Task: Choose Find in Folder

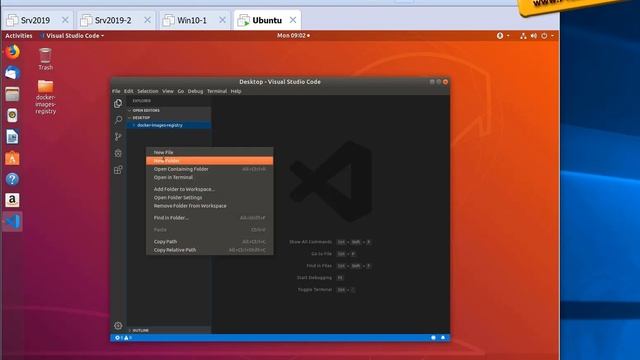Action: (209, 218)
